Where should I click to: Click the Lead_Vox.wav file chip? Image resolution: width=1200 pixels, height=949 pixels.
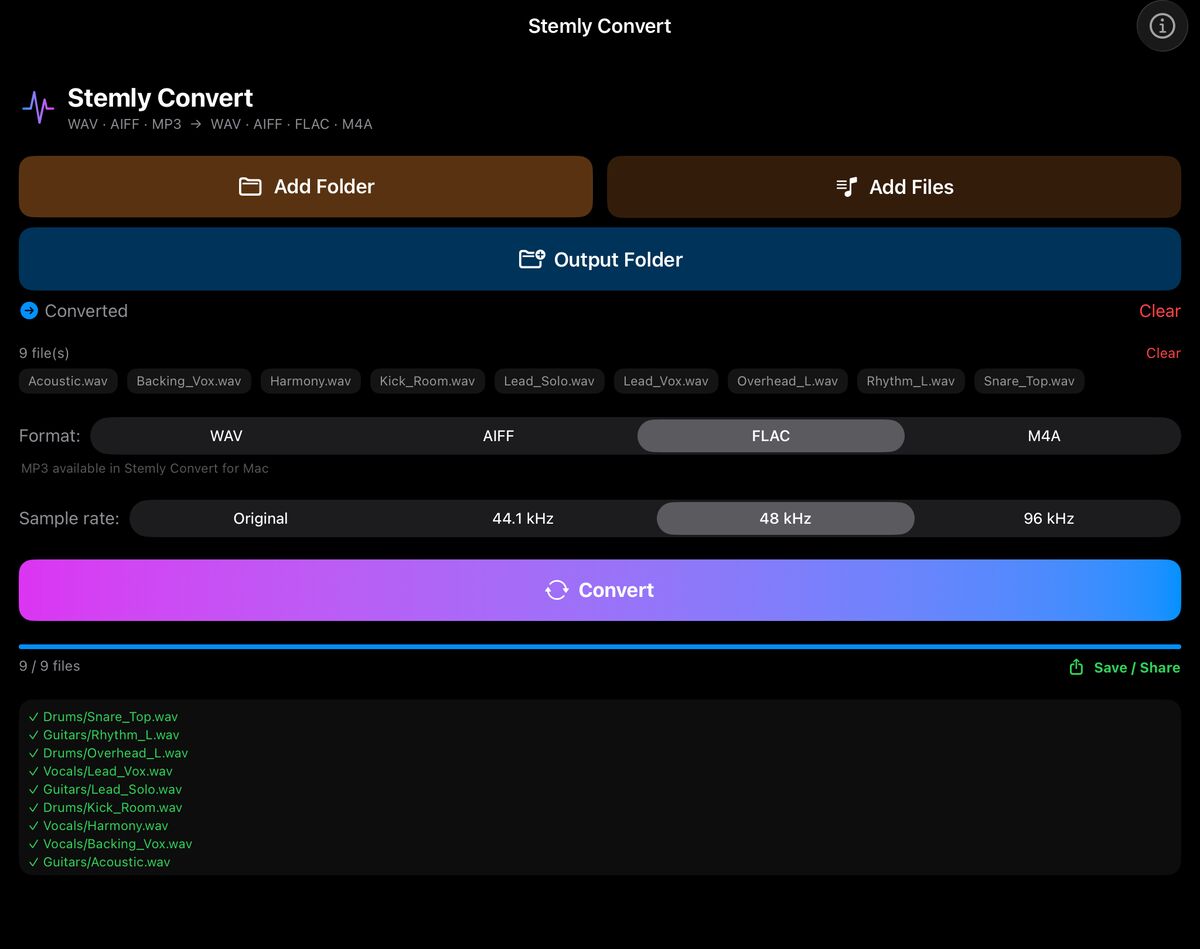(x=666, y=381)
